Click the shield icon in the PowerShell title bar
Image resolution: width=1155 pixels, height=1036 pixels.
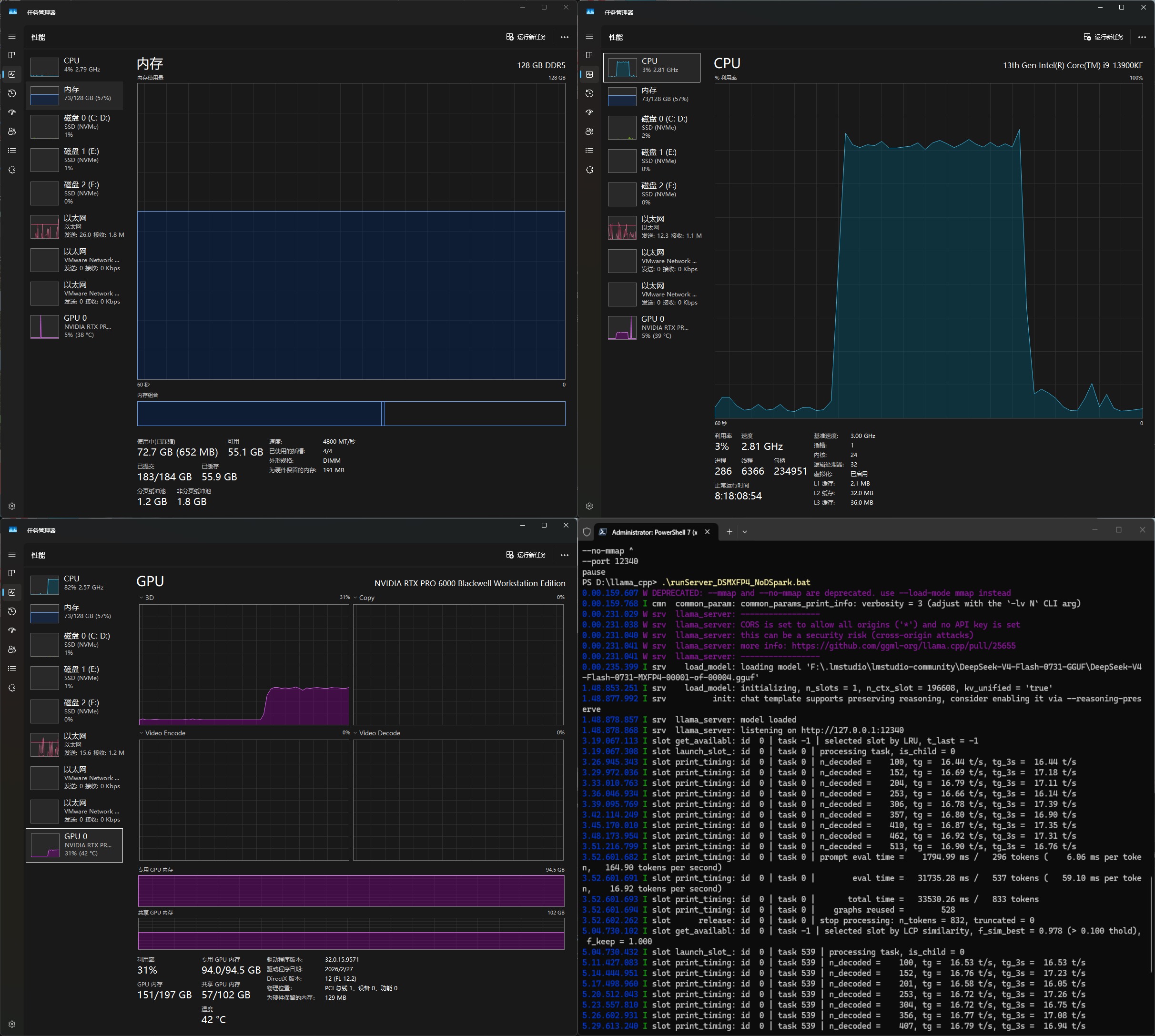tap(587, 532)
